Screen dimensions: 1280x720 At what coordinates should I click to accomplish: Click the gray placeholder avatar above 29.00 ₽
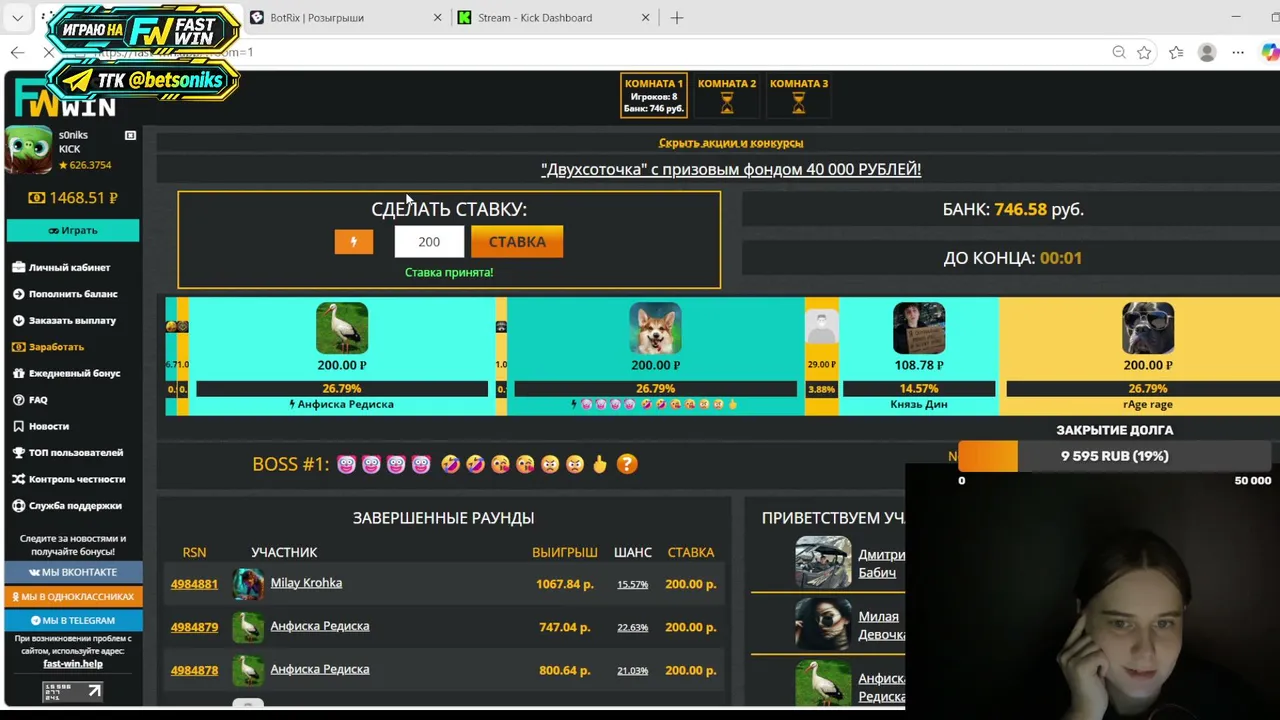tap(821, 327)
